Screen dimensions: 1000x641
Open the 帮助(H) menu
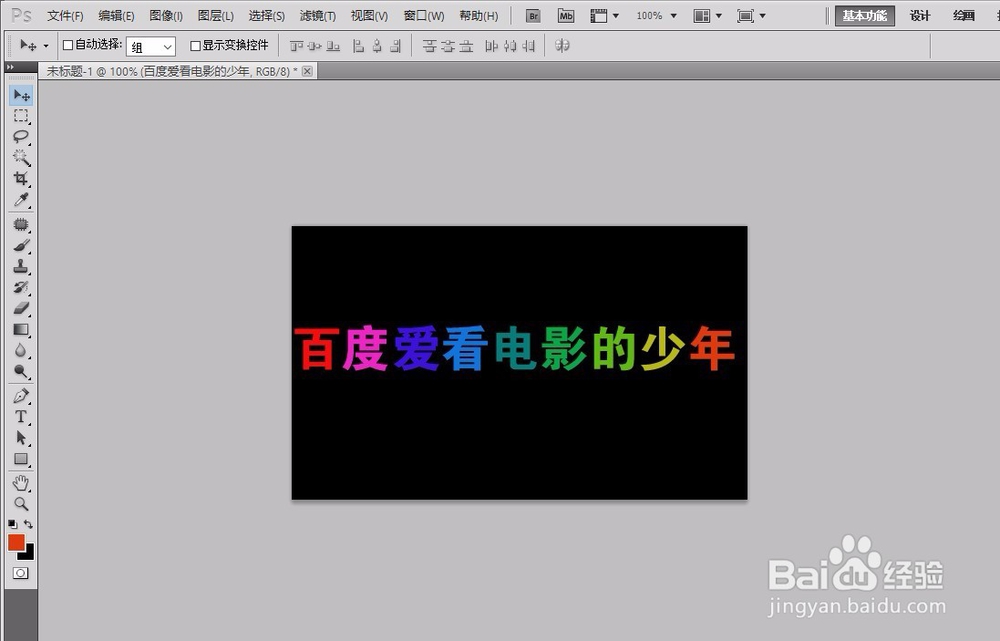[478, 16]
